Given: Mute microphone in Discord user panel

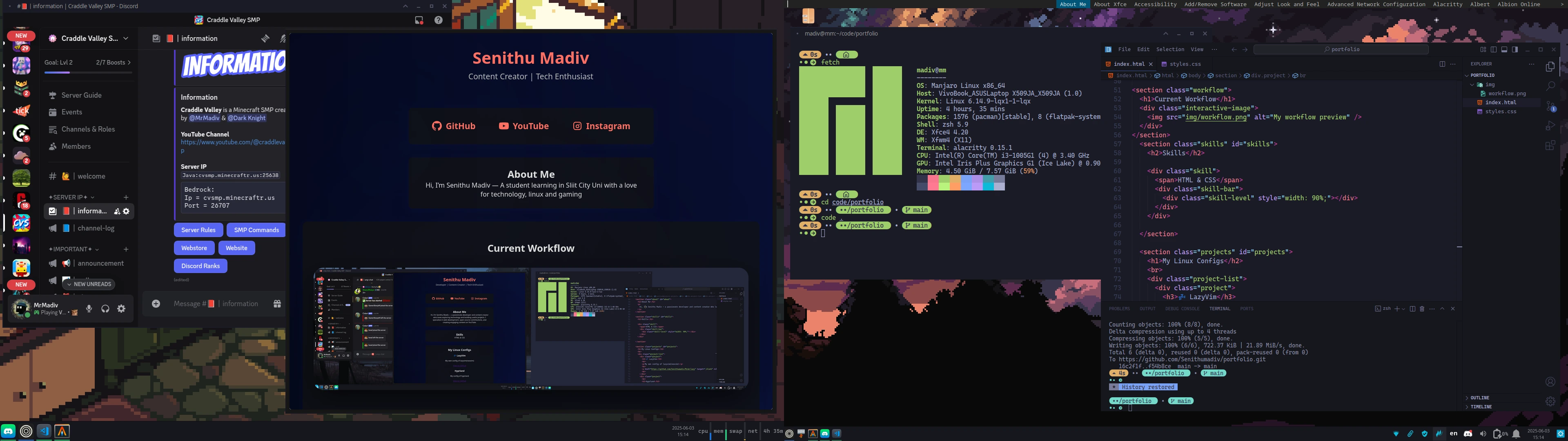Looking at the screenshot, I should tap(89, 309).
